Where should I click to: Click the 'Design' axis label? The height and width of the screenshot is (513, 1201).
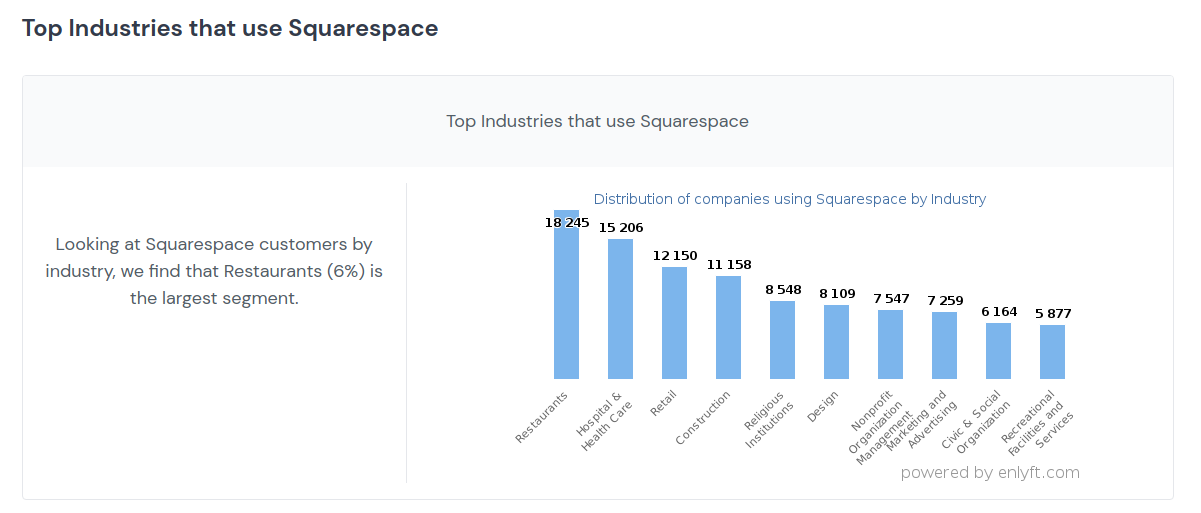pos(823,405)
